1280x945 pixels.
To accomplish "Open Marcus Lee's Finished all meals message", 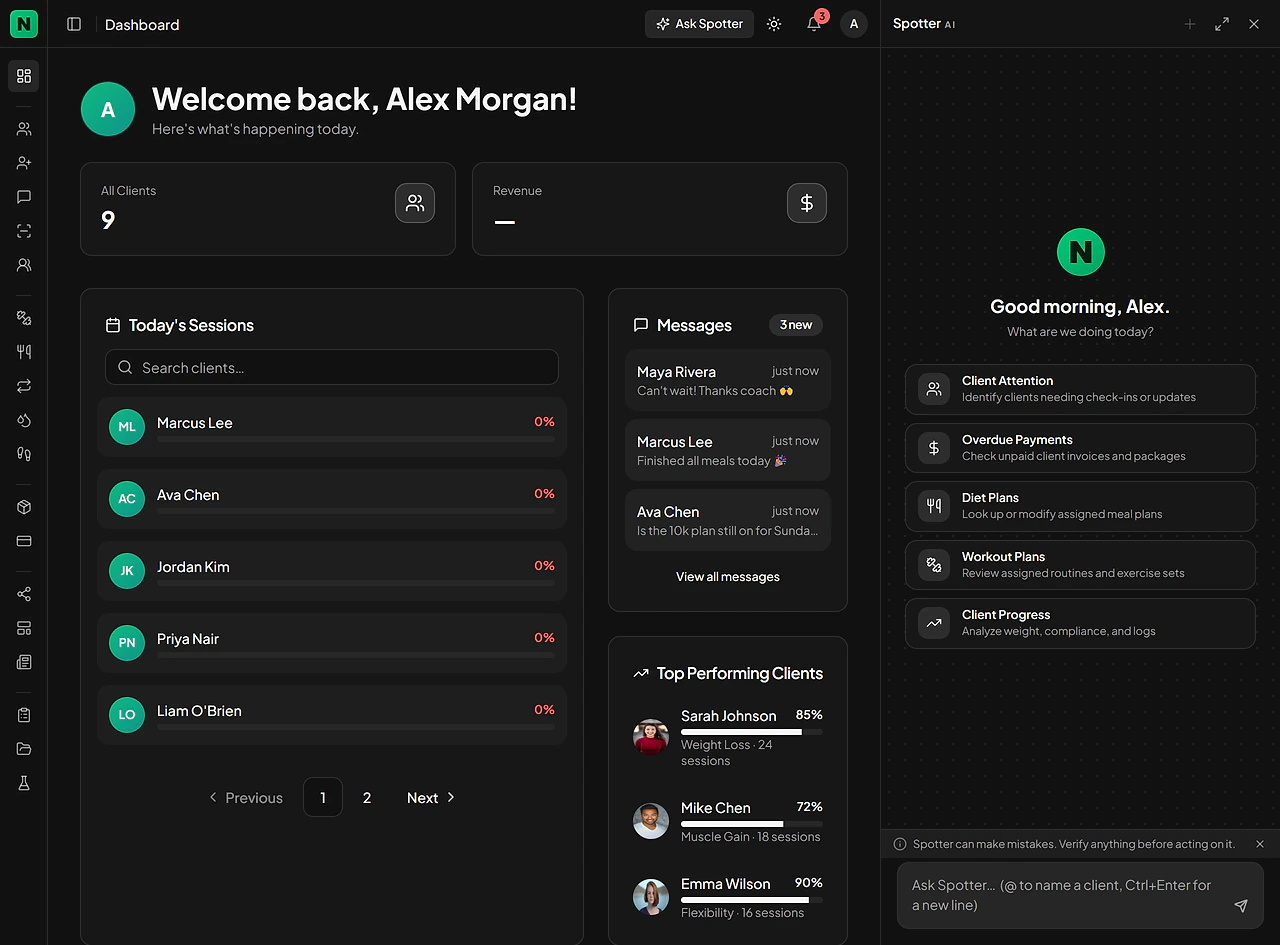I will click(728, 450).
